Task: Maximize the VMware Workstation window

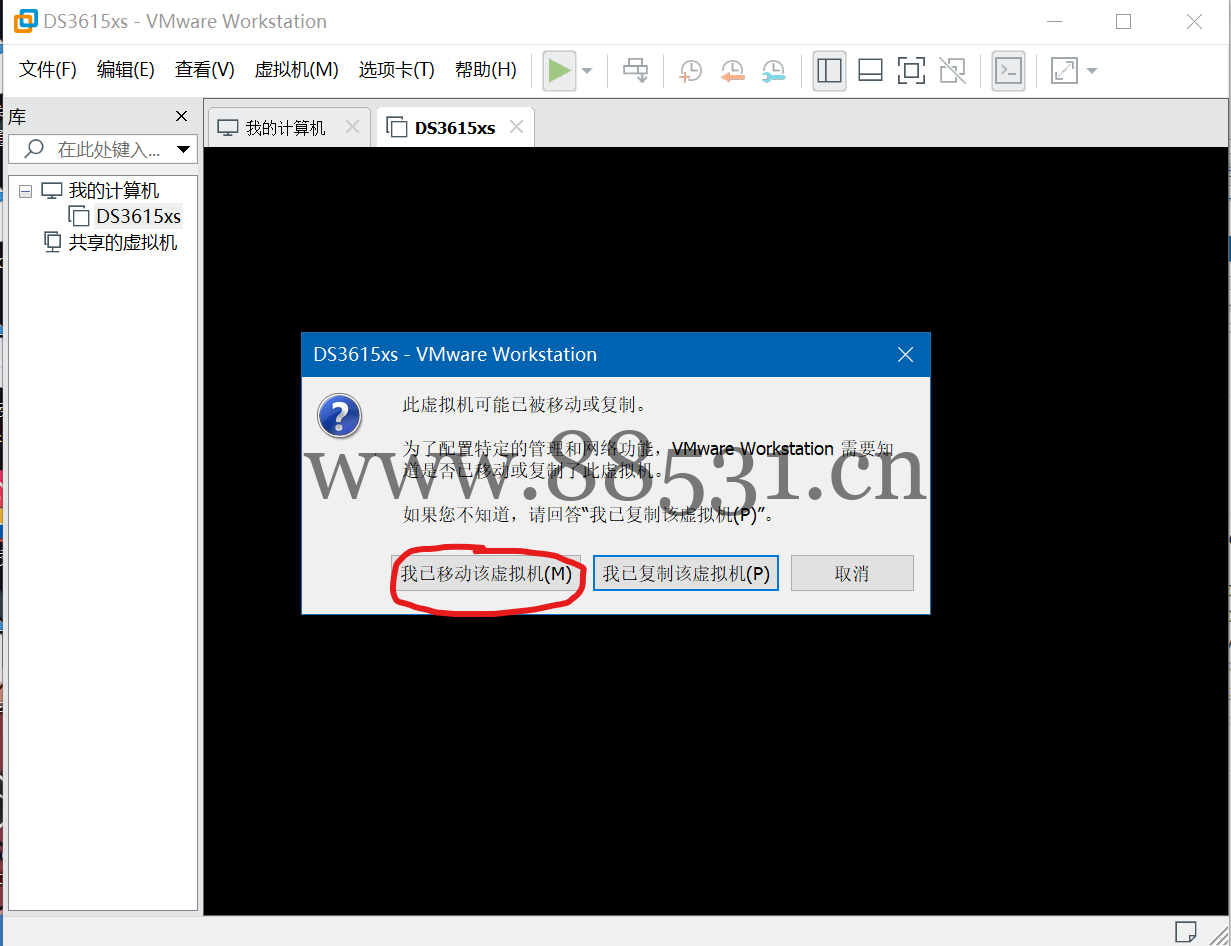Action: coord(1123,21)
